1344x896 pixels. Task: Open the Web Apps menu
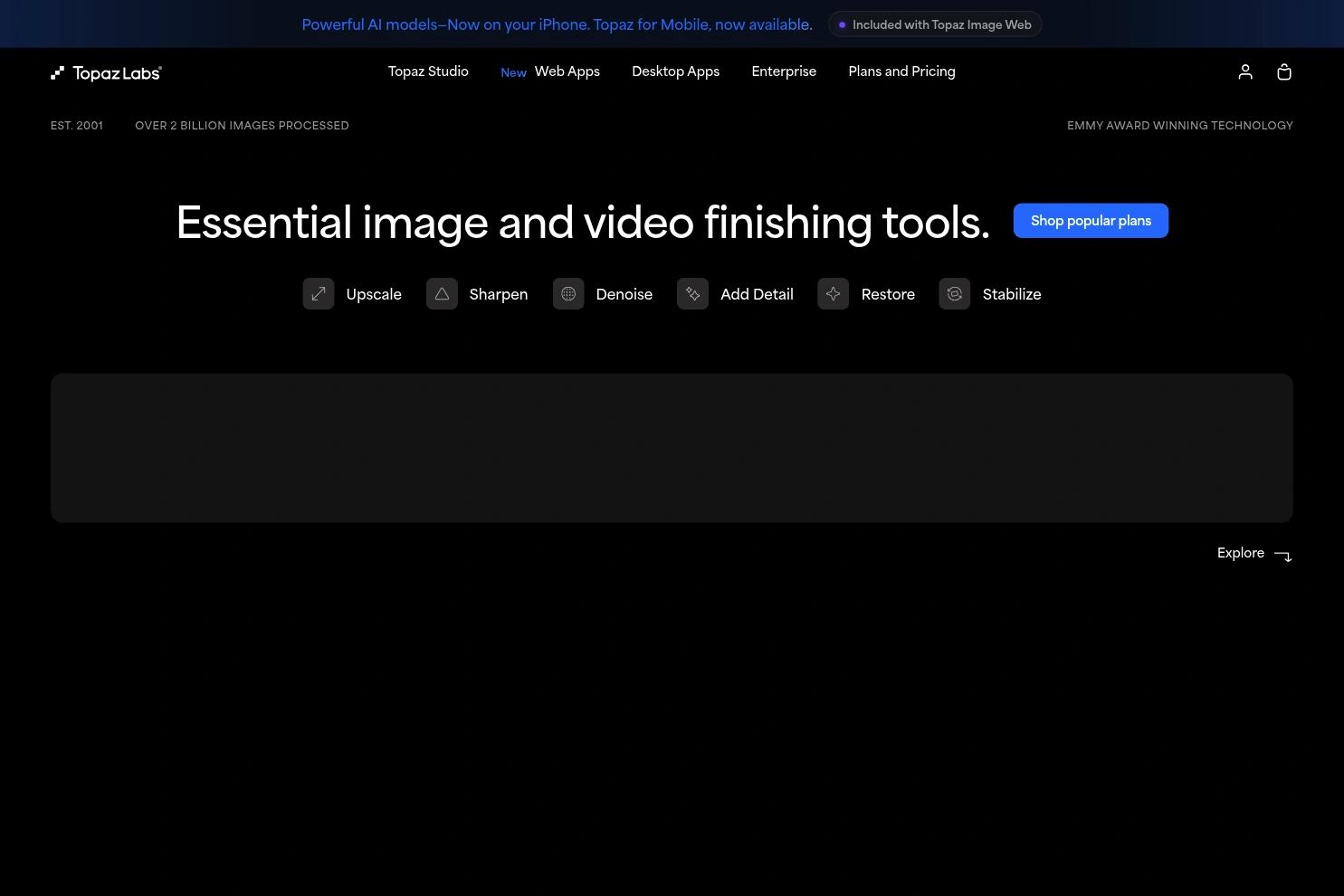pyautogui.click(x=567, y=71)
